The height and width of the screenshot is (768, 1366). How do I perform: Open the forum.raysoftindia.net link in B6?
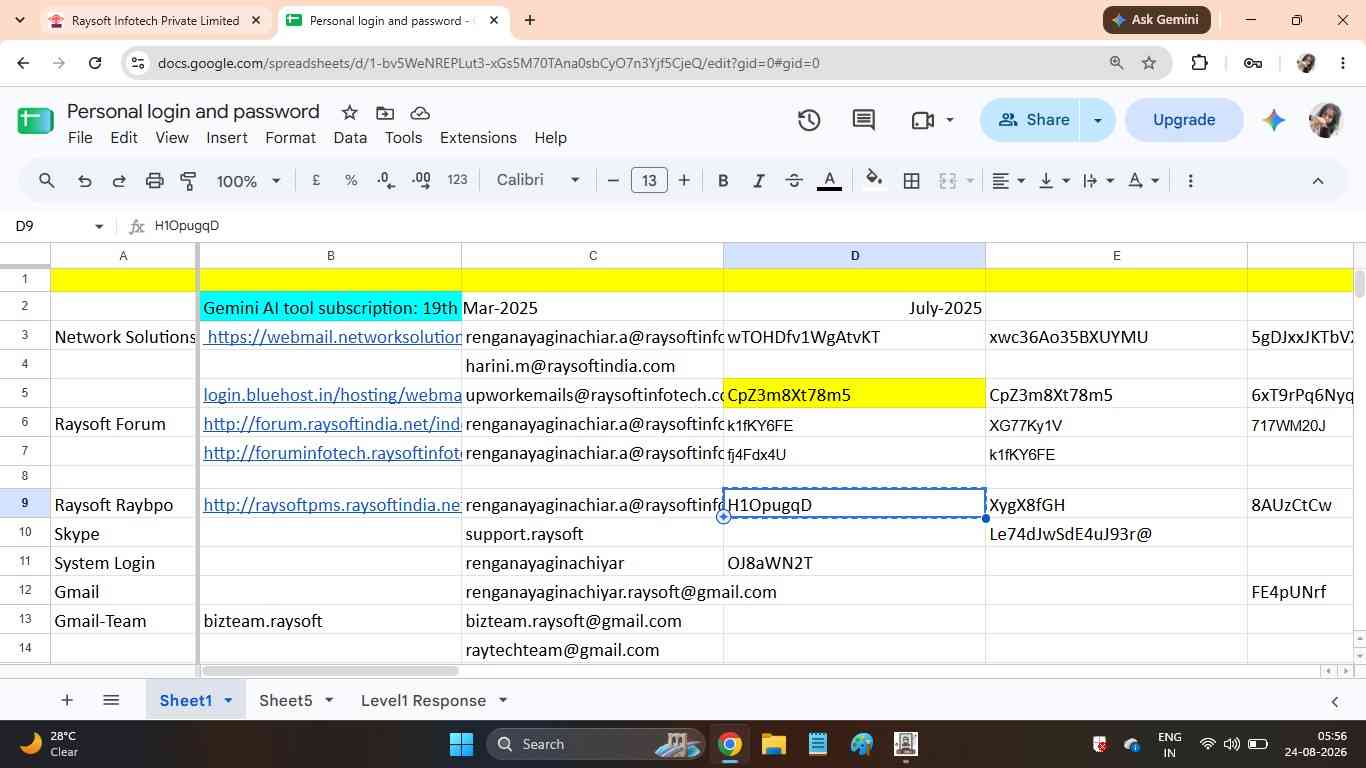click(x=332, y=424)
